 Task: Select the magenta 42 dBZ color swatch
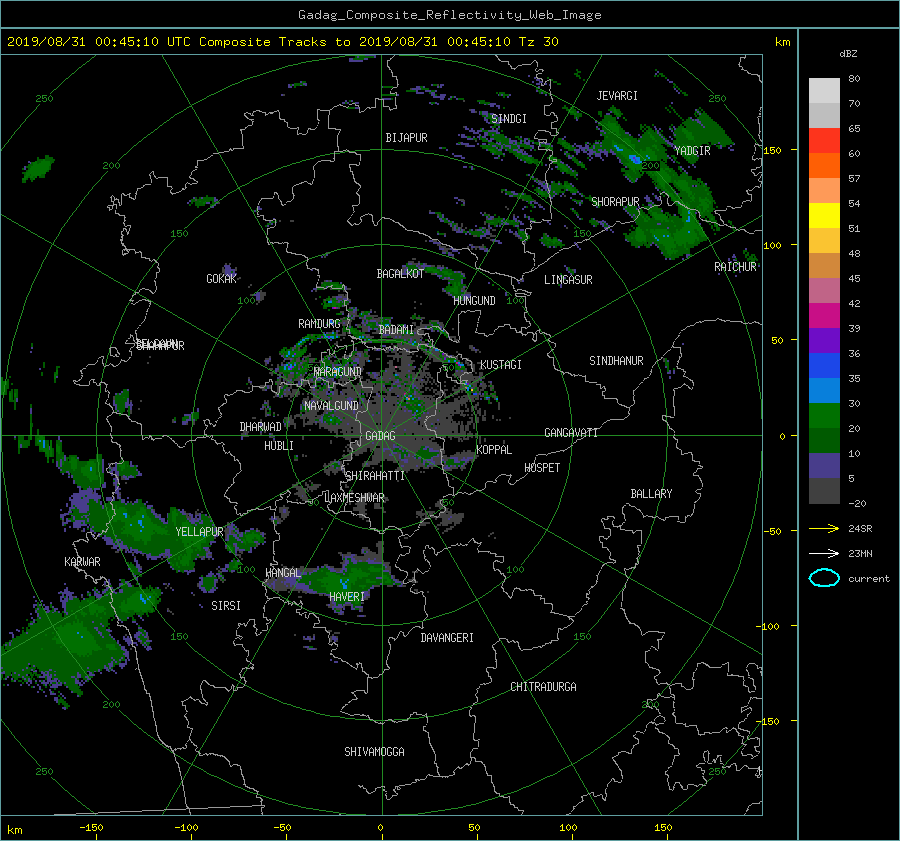824,315
